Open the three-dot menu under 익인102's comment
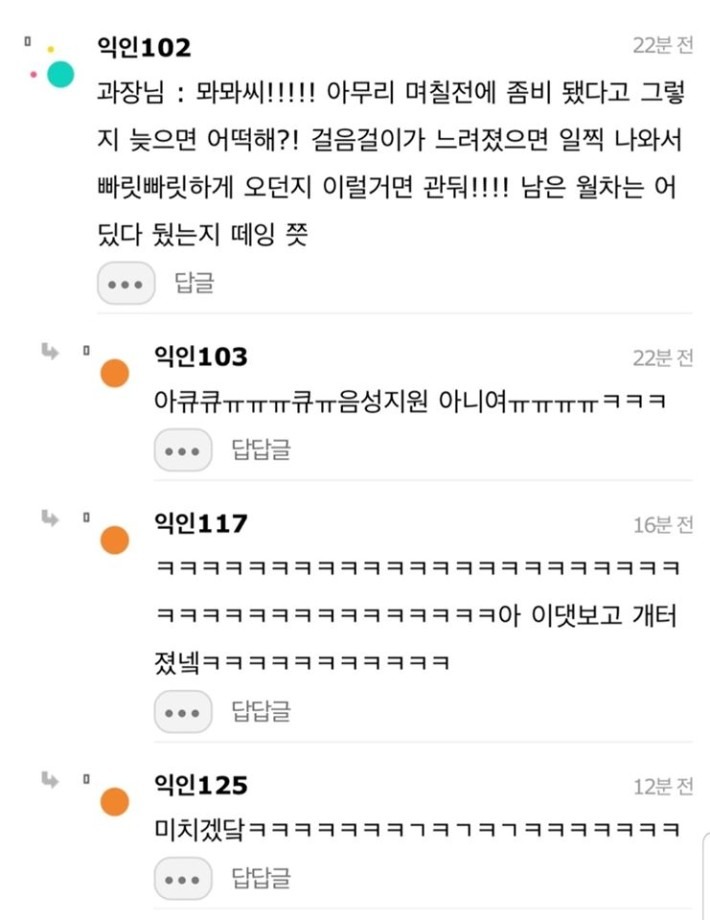 [126, 283]
